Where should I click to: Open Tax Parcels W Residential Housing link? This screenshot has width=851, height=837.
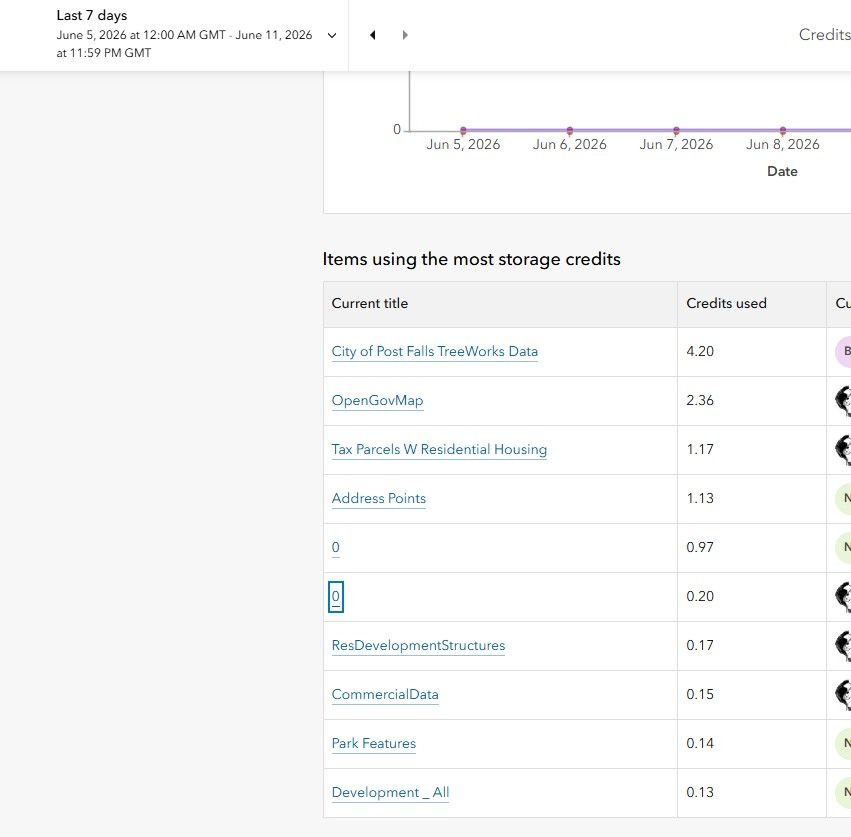pyautogui.click(x=439, y=449)
